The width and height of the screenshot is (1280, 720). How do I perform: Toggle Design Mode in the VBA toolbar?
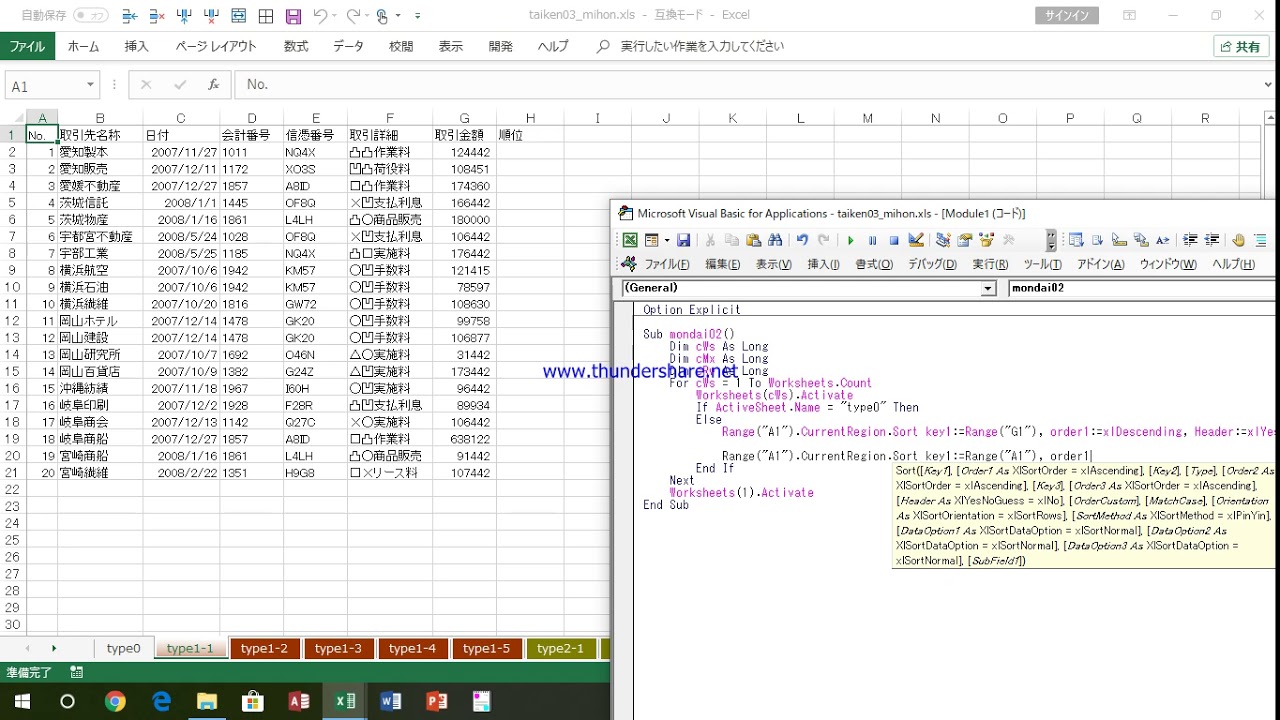coord(916,240)
